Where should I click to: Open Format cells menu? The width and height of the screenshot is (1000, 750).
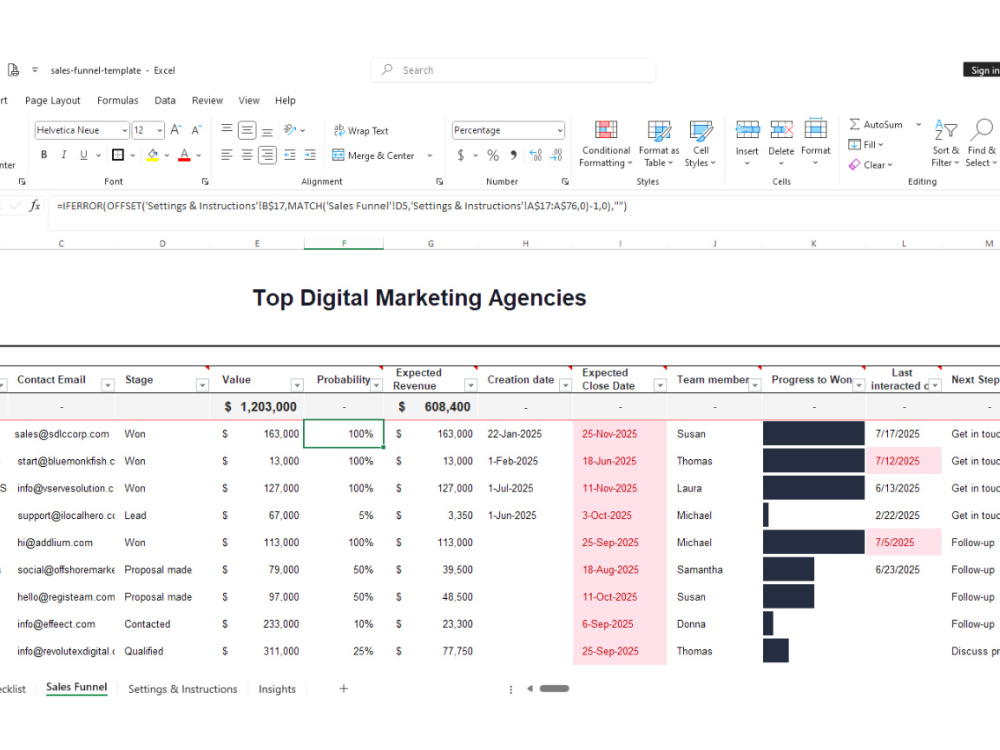pos(815,143)
